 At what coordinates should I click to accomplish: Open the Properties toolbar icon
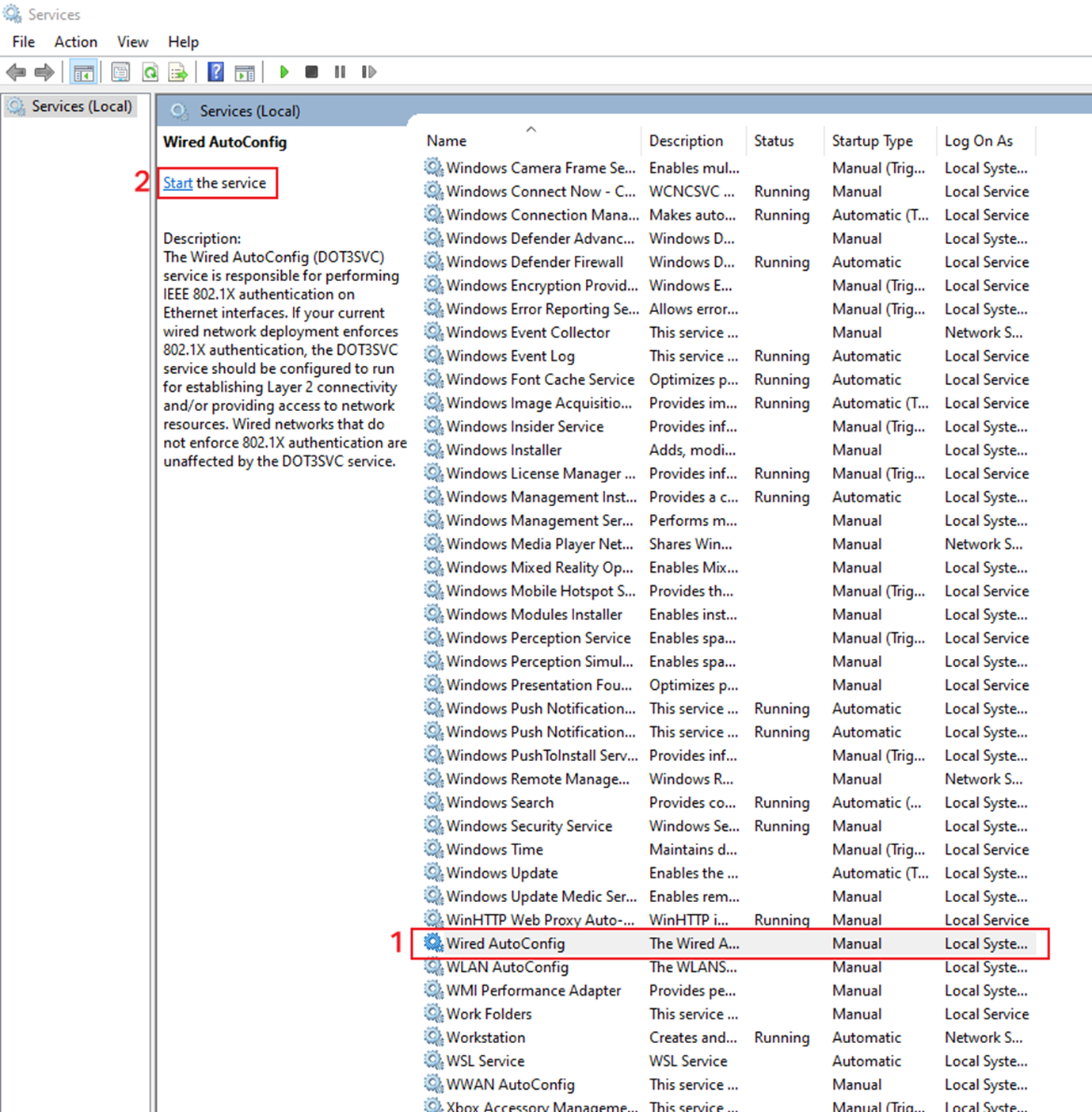[x=120, y=72]
